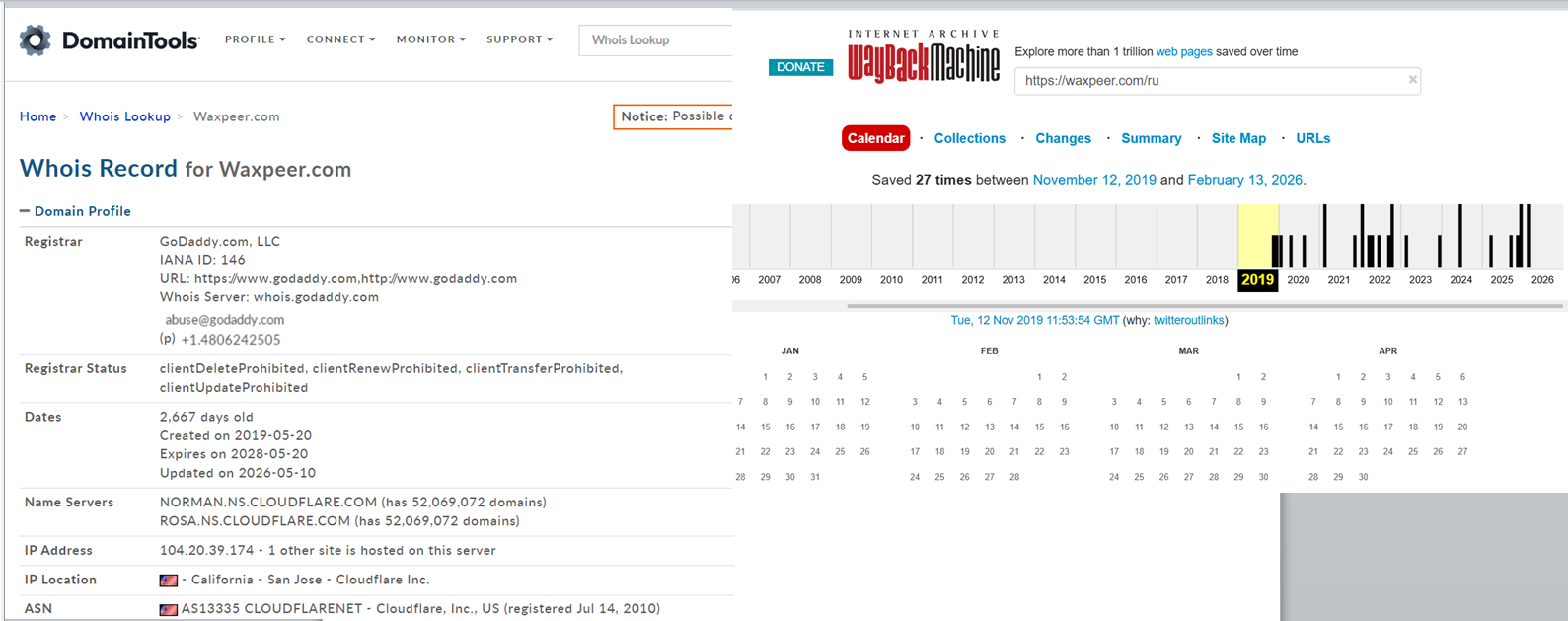Click the JAN month heading
Image resolution: width=1568 pixels, height=621 pixels.
pyautogui.click(x=789, y=351)
